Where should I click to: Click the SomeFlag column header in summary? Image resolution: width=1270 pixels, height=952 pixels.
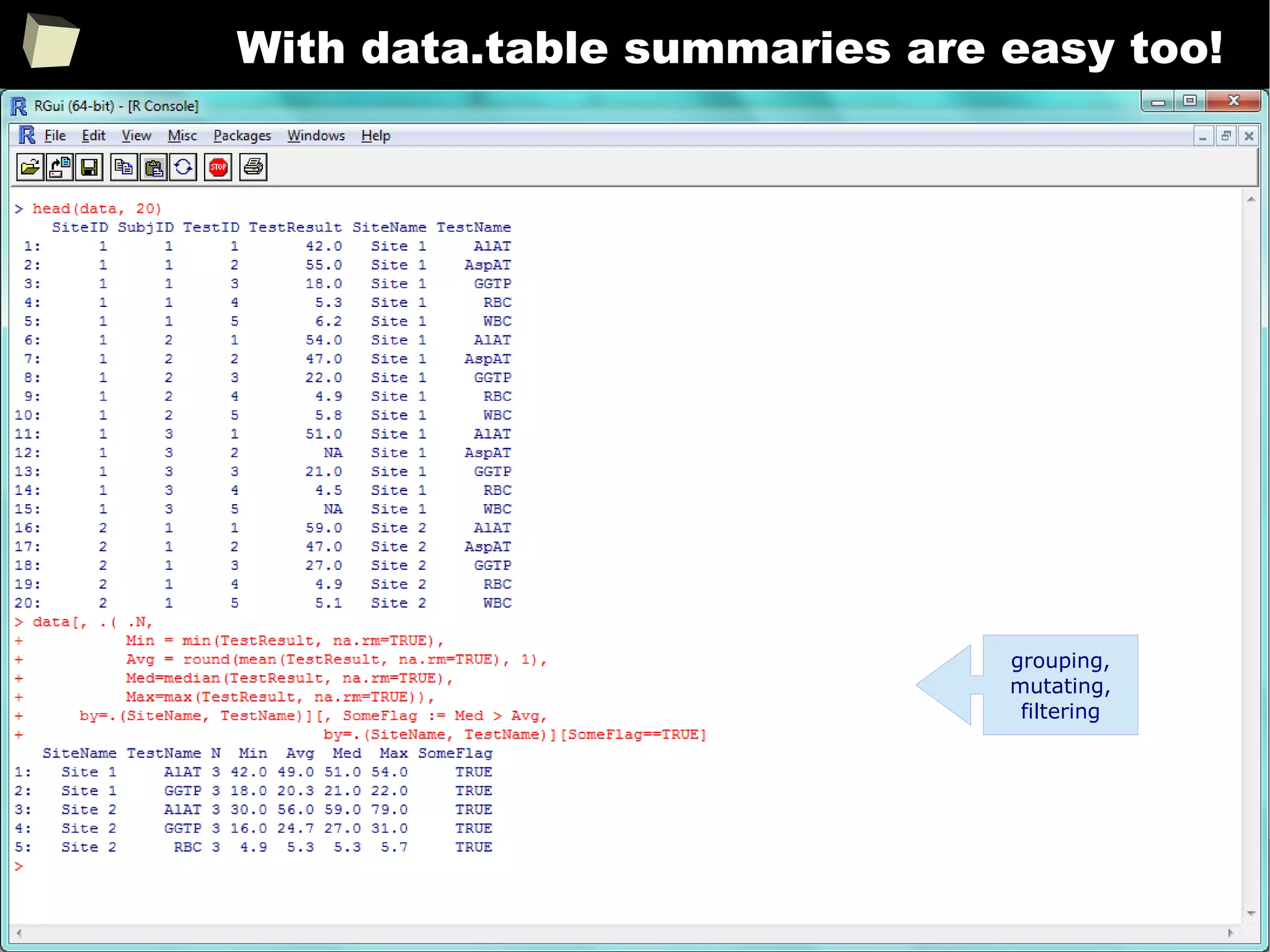tap(455, 754)
